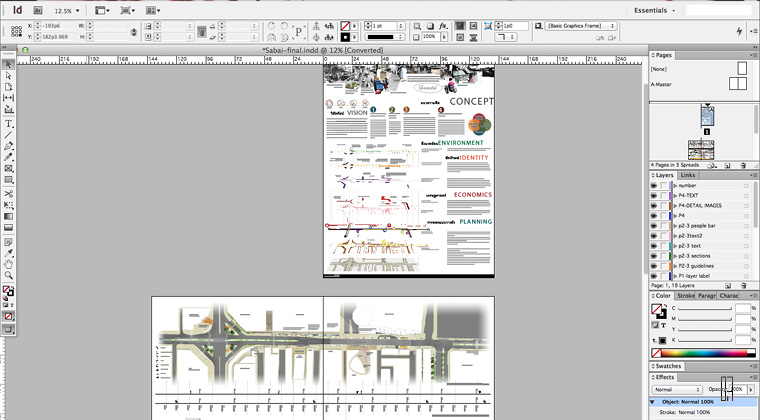Toggle visibility of P4 layer
The width and height of the screenshot is (760, 420).
[654, 216]
